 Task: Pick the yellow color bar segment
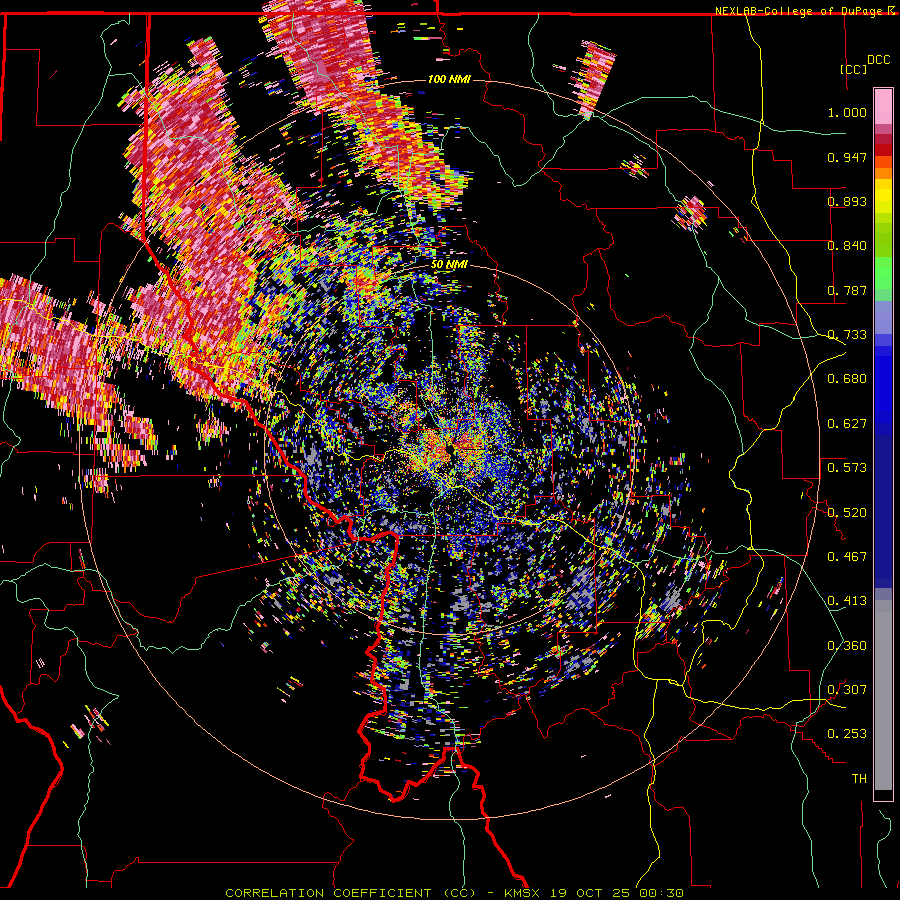(x=883, y=195)
